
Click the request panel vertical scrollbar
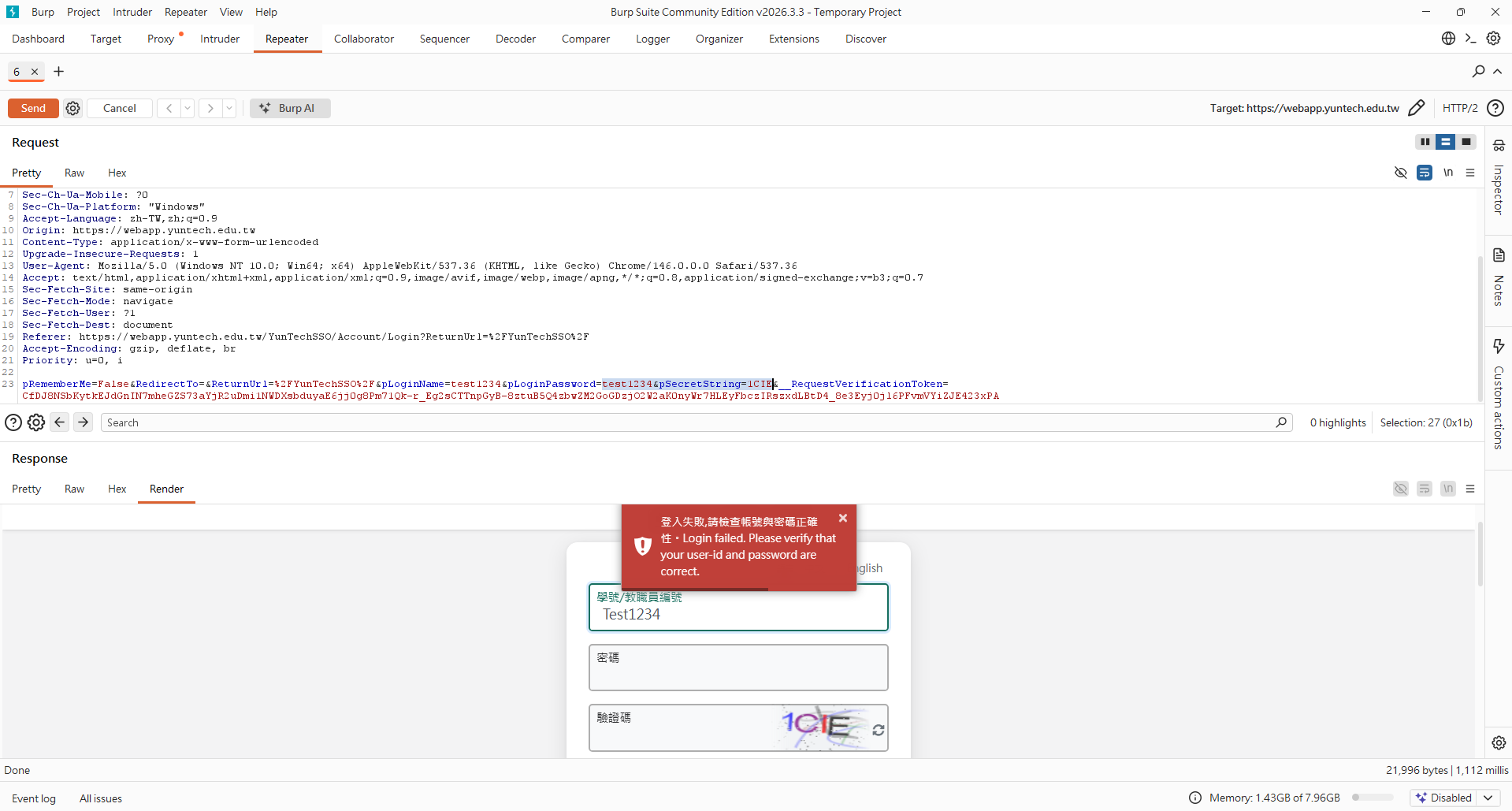pyautogui.click(x=1480, y=329)
